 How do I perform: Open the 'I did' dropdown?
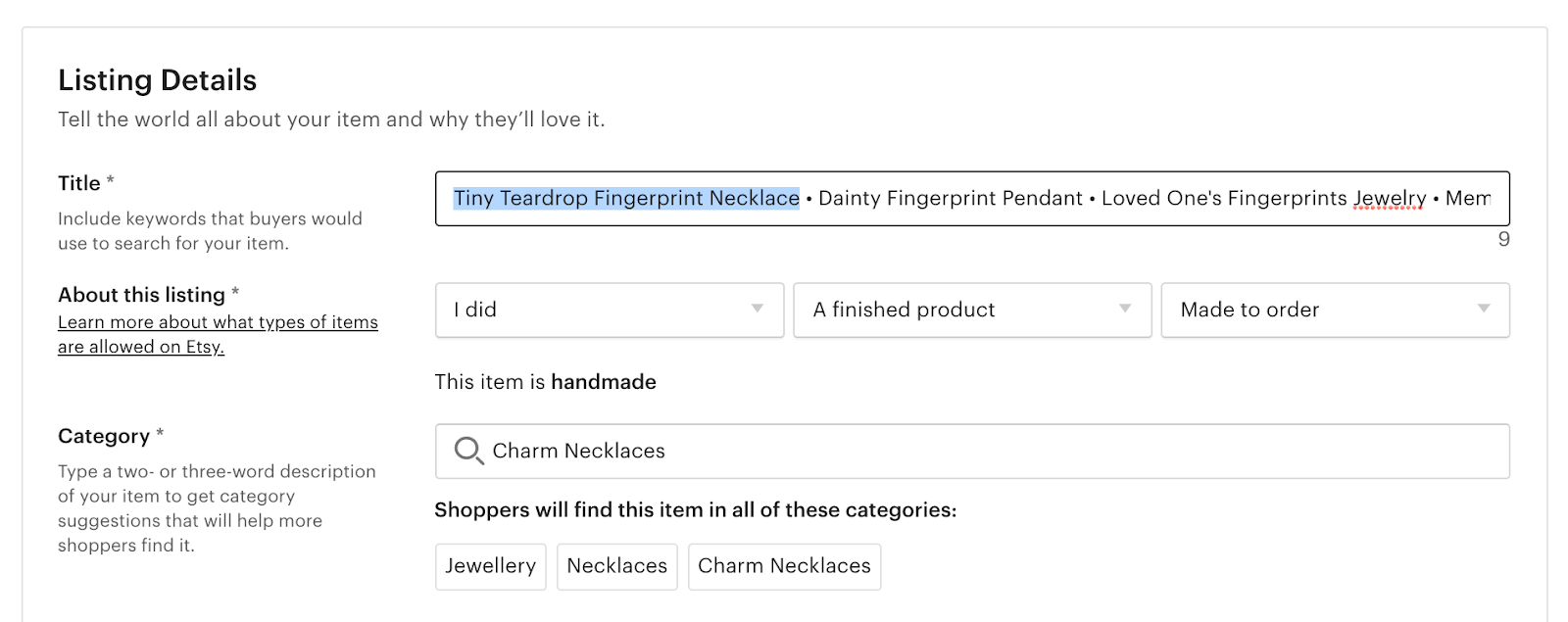[x=610, y=311]
